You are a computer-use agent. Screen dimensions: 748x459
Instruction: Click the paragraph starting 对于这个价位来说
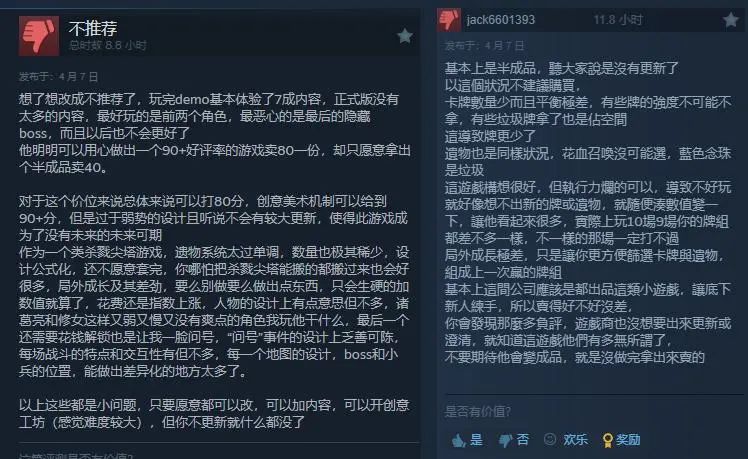click(214, 286)
